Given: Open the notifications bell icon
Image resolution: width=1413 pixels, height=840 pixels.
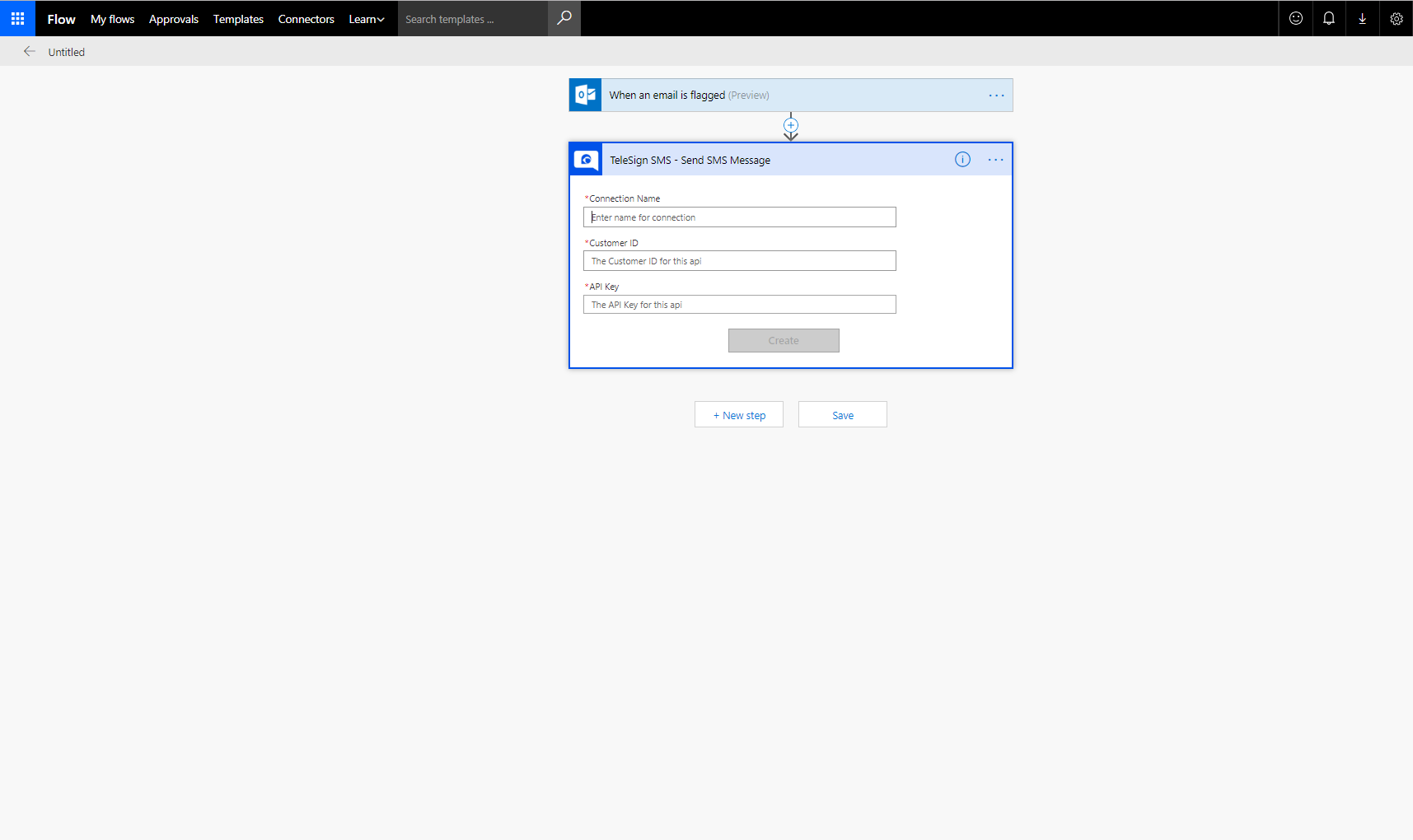Looking at the screenshot, I should click(1329, 18).
